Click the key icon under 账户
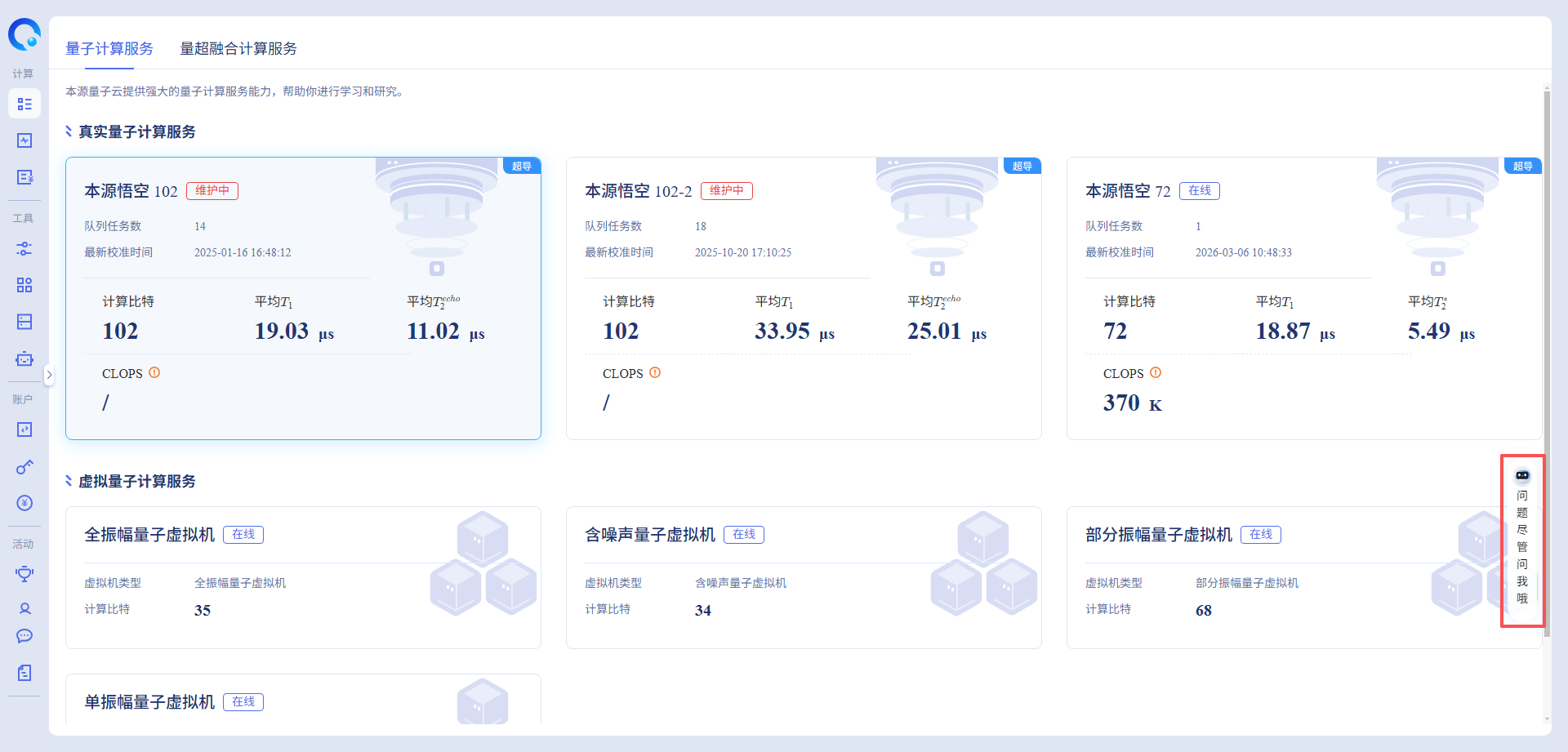1568x752 pixels. 24,466
